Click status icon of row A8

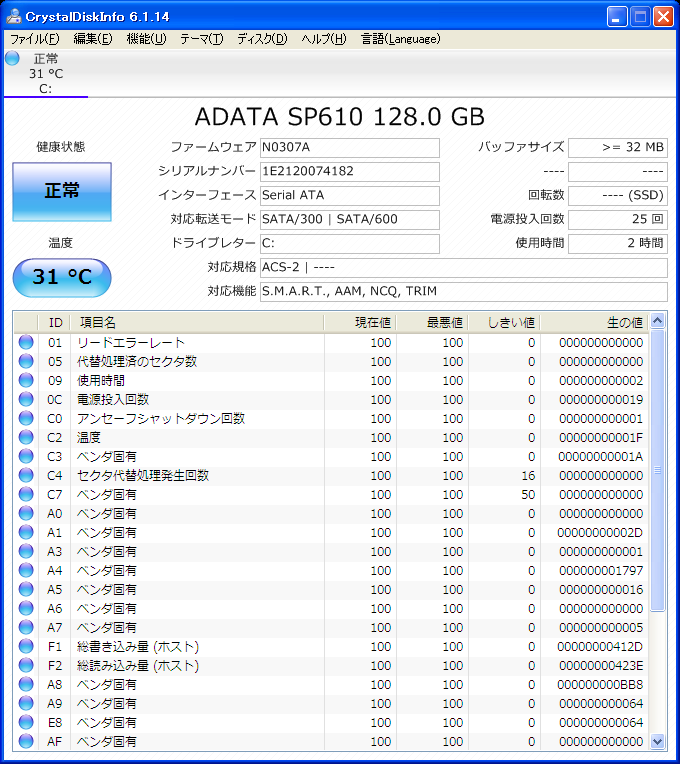coord(26,684)
